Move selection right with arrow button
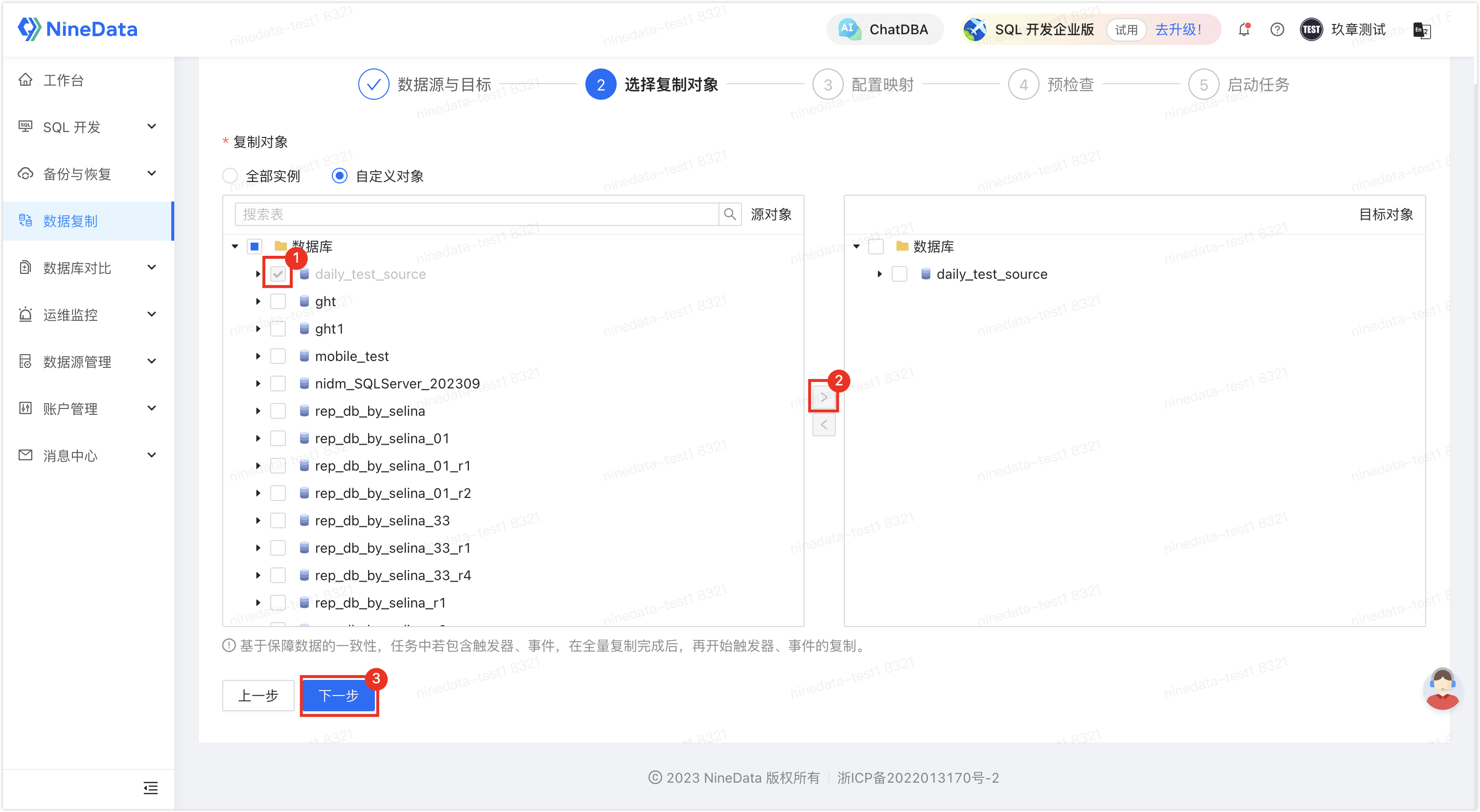The height and width of the screenshot is (812, 1480). pos(824,397)
